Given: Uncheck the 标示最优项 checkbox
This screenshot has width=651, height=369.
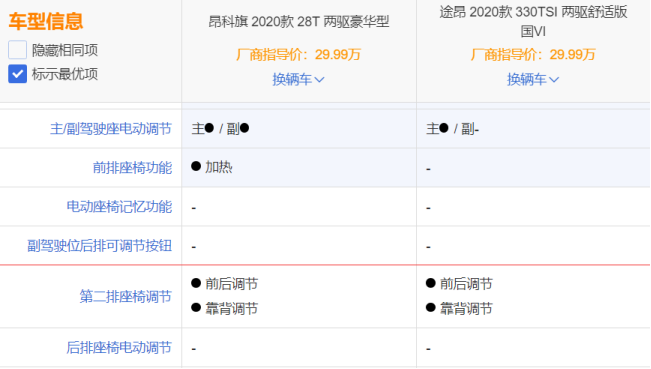Looking at the screenshot, I should [17, 74].
